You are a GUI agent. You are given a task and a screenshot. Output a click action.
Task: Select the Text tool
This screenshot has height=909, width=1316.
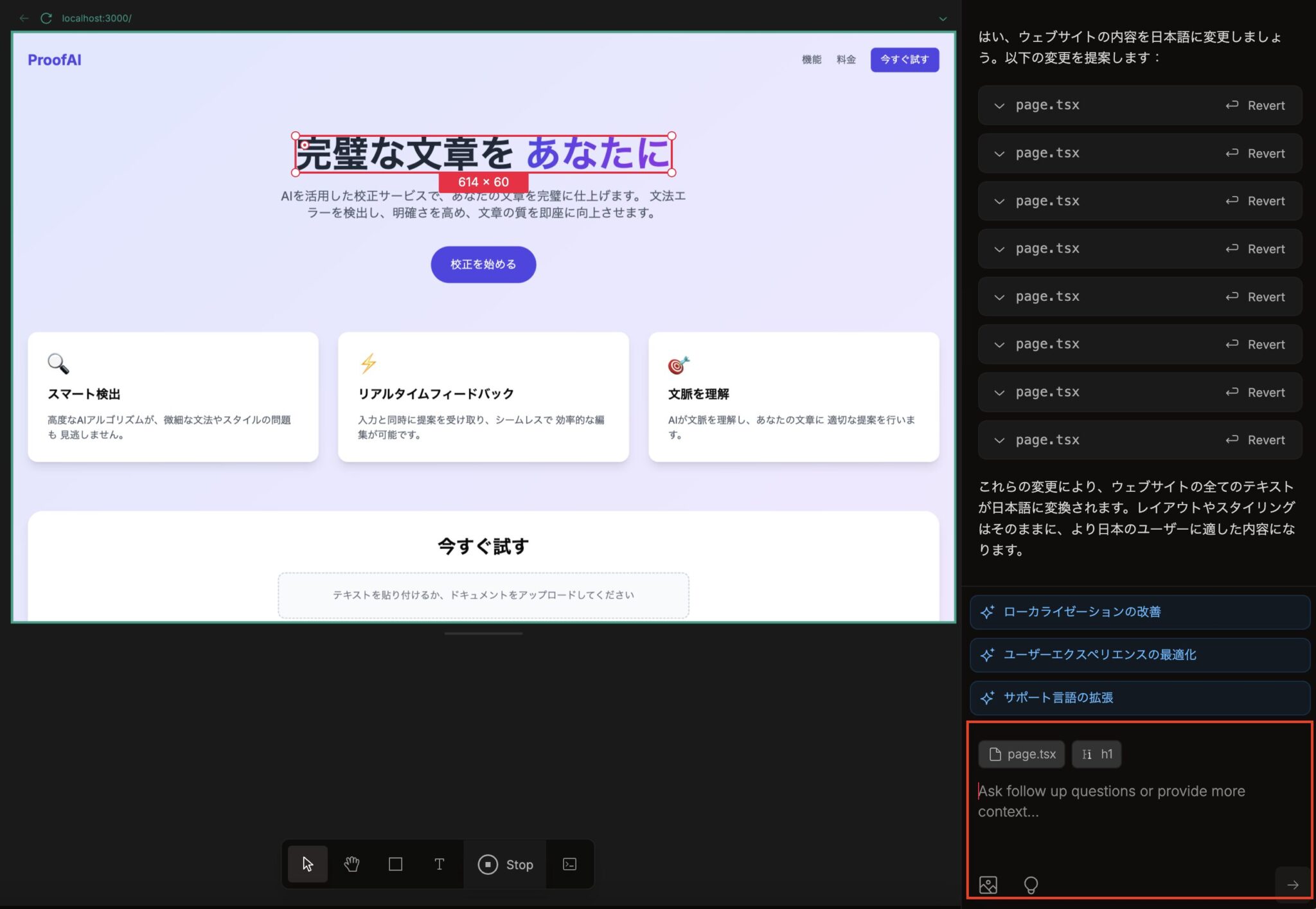(440, 864)
